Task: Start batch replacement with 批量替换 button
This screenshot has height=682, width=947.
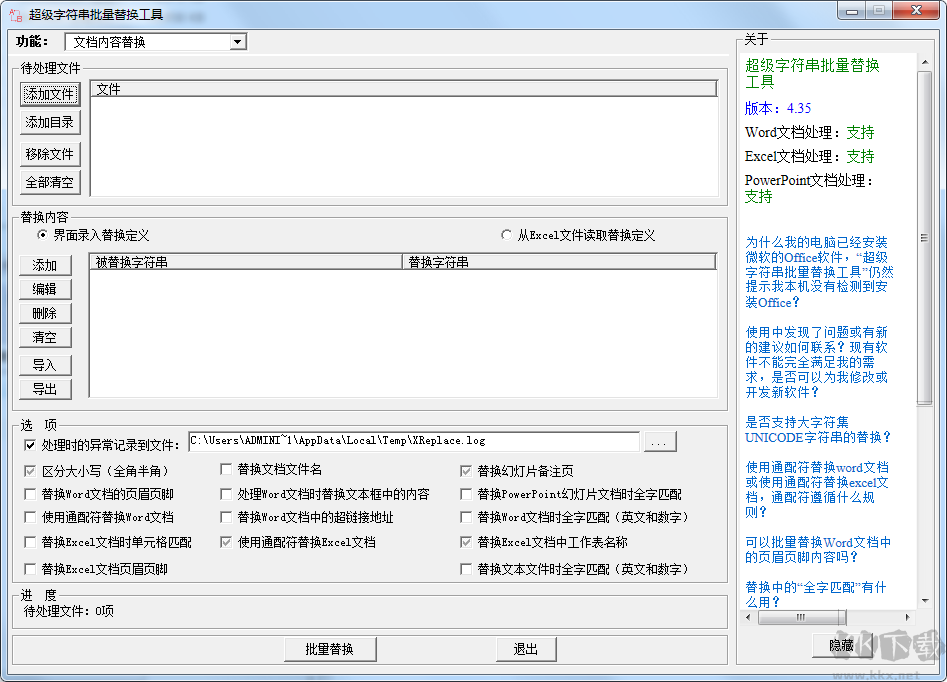Action: pyautogui.click(x=330, y=649)
